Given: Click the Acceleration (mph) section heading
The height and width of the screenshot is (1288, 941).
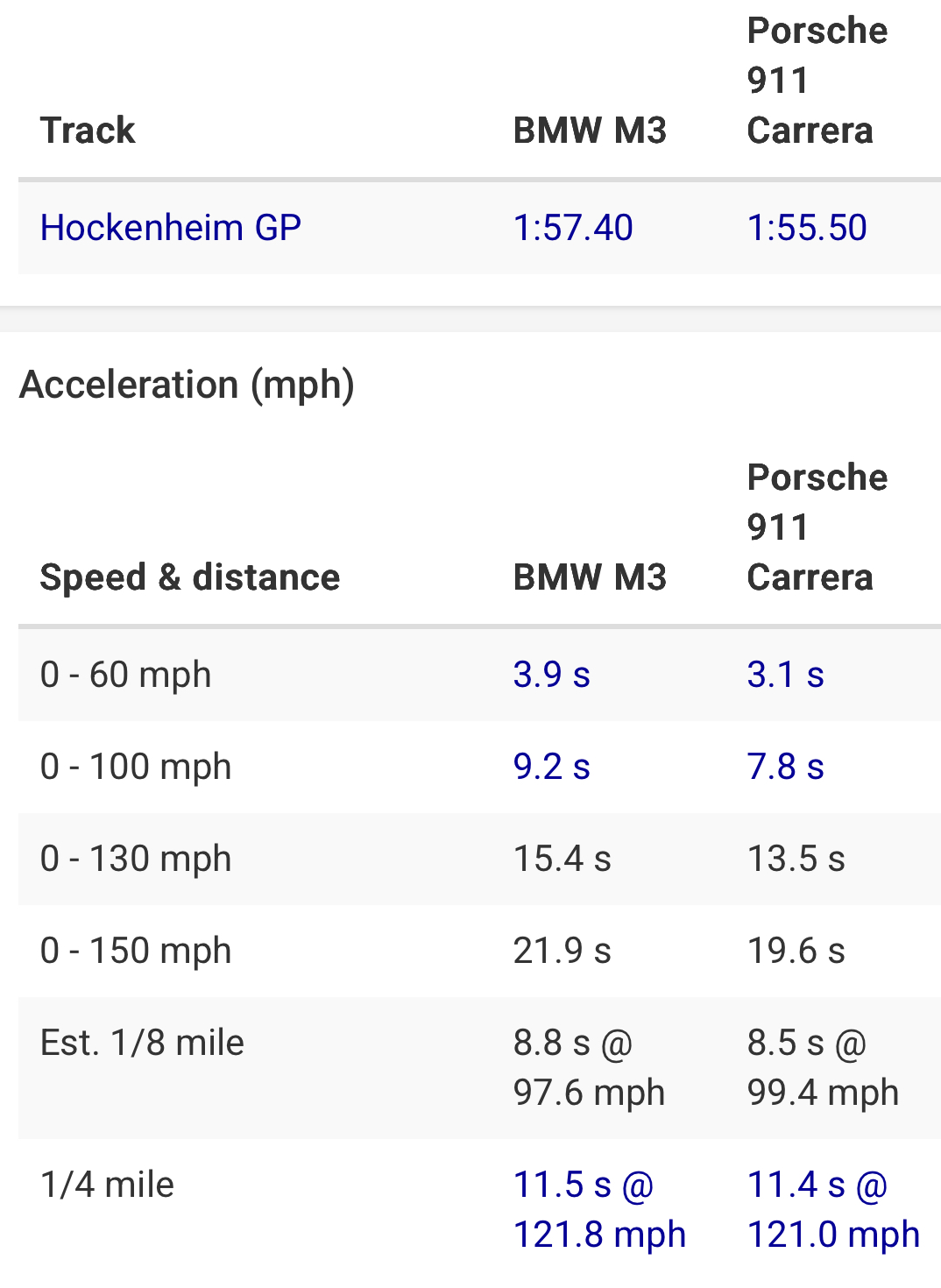Looking at the screenshot, I should point(187,385).
